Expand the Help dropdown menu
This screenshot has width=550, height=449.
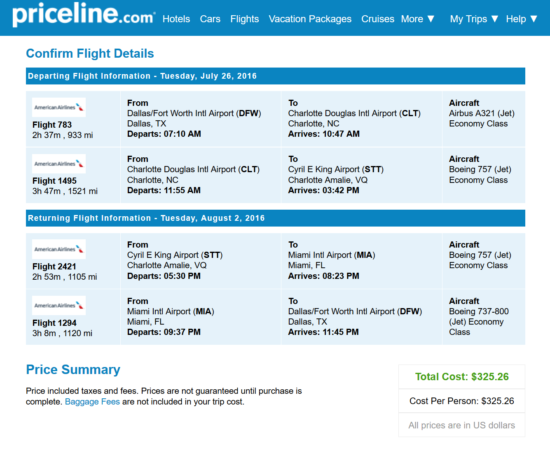click(x=522, y=19)
